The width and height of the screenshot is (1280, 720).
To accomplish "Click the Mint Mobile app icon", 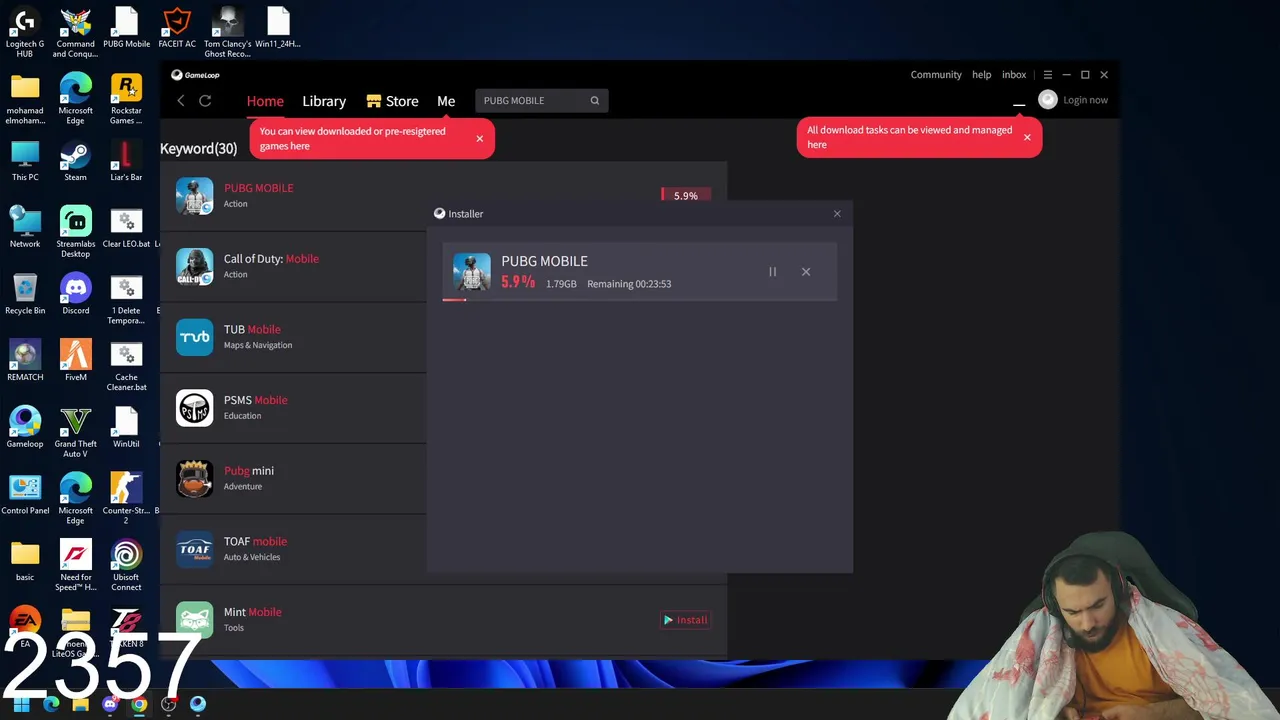I will 194,620.
